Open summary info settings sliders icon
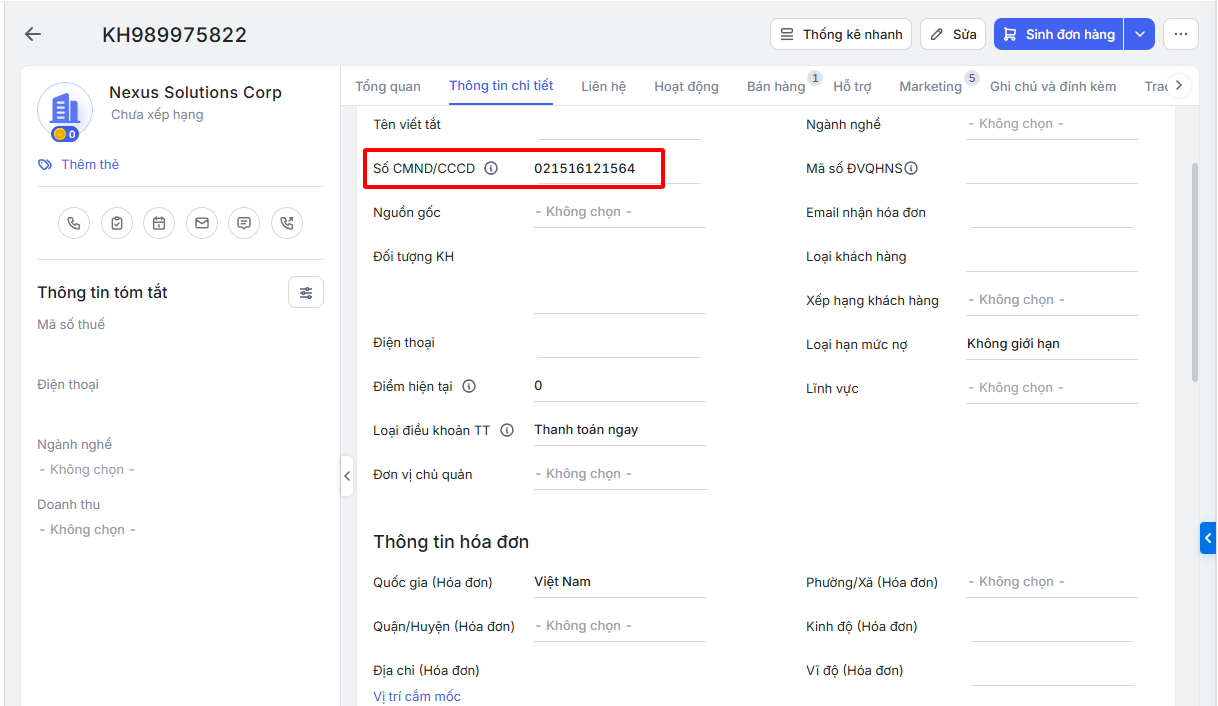1218x706 pixels. pos(306,293)
